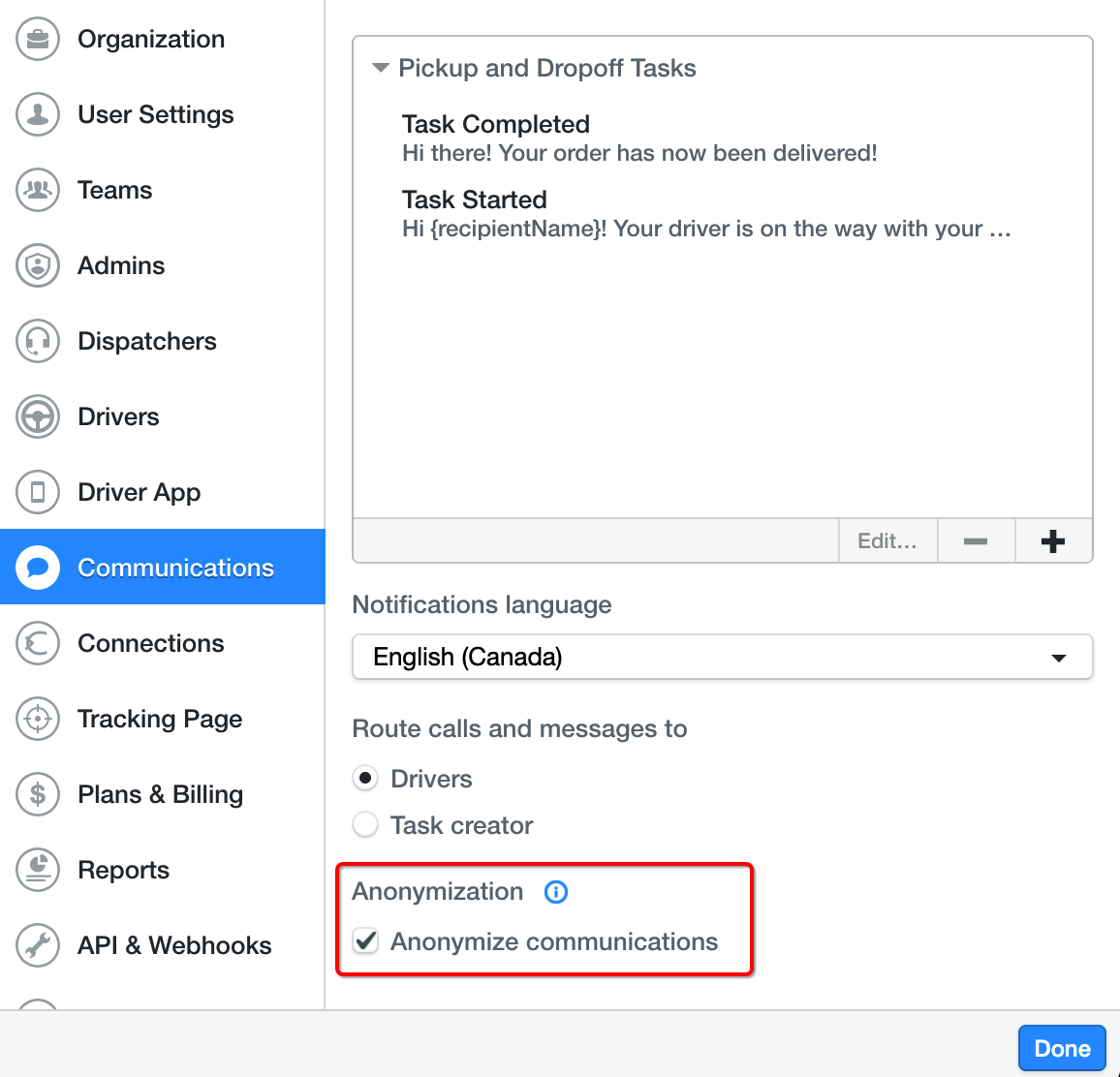This screenshot has height=1077, width=1120.
Task: Collapse Pickup and Dropoff Tasks section
Action: pos(381,68)
